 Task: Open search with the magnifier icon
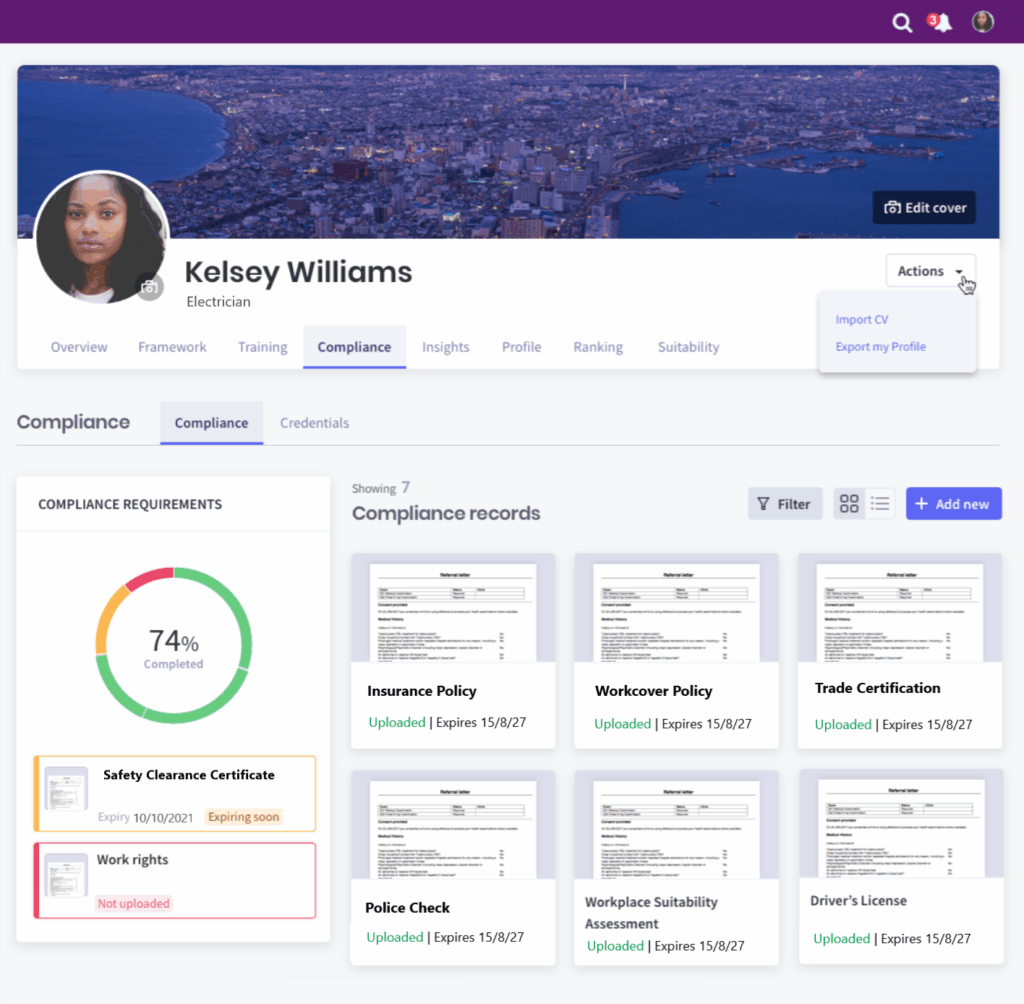(902, 22)
